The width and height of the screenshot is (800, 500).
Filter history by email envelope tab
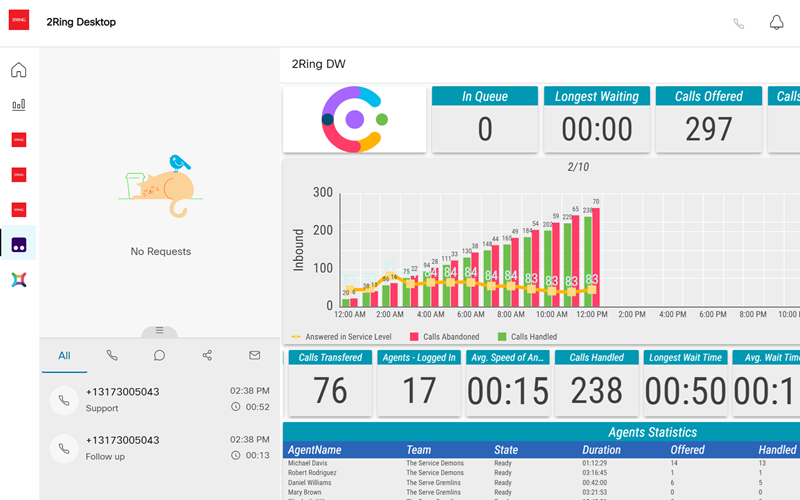(x=255, y=356)
